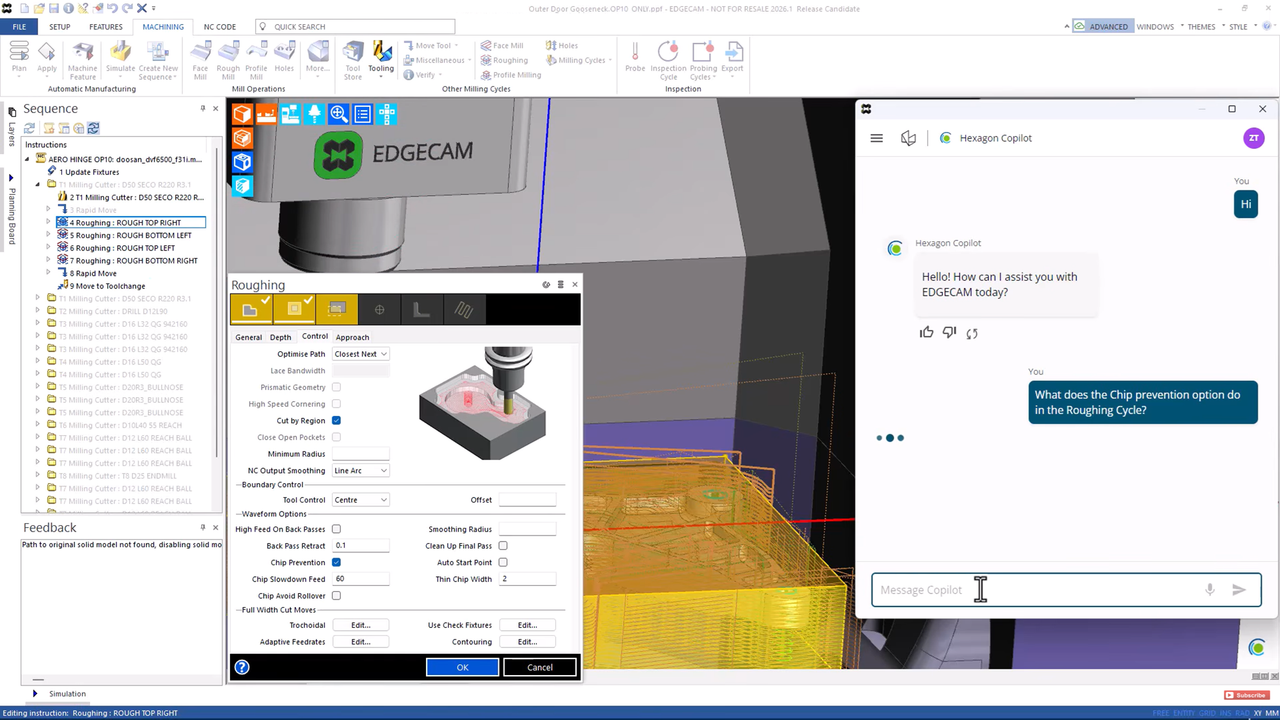
Task: Enable Clean Up Final Pass
Action: [x=503, y=546]
